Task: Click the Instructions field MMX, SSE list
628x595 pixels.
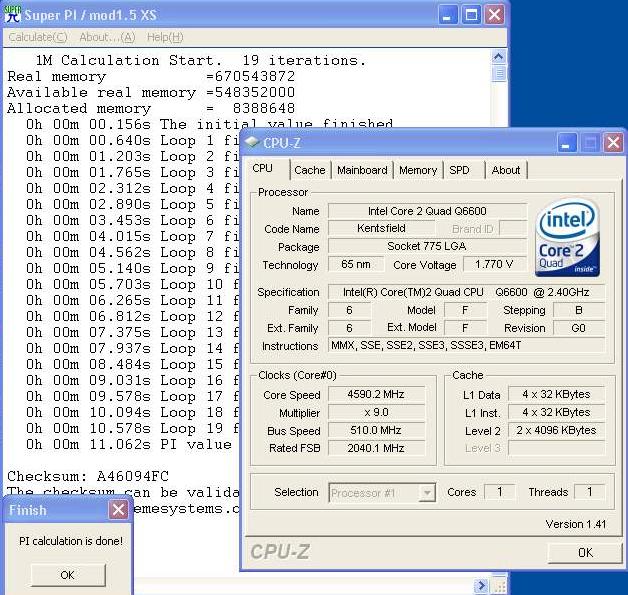Action: click(466, 345)
